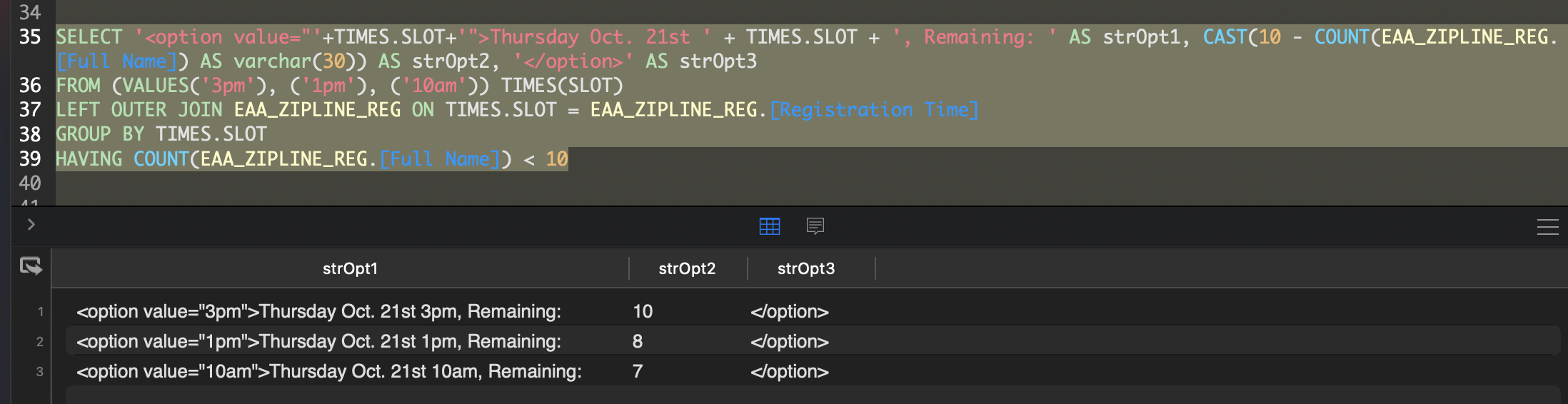
Task: Open the results panel hamburger menu
Action: 1547,227
